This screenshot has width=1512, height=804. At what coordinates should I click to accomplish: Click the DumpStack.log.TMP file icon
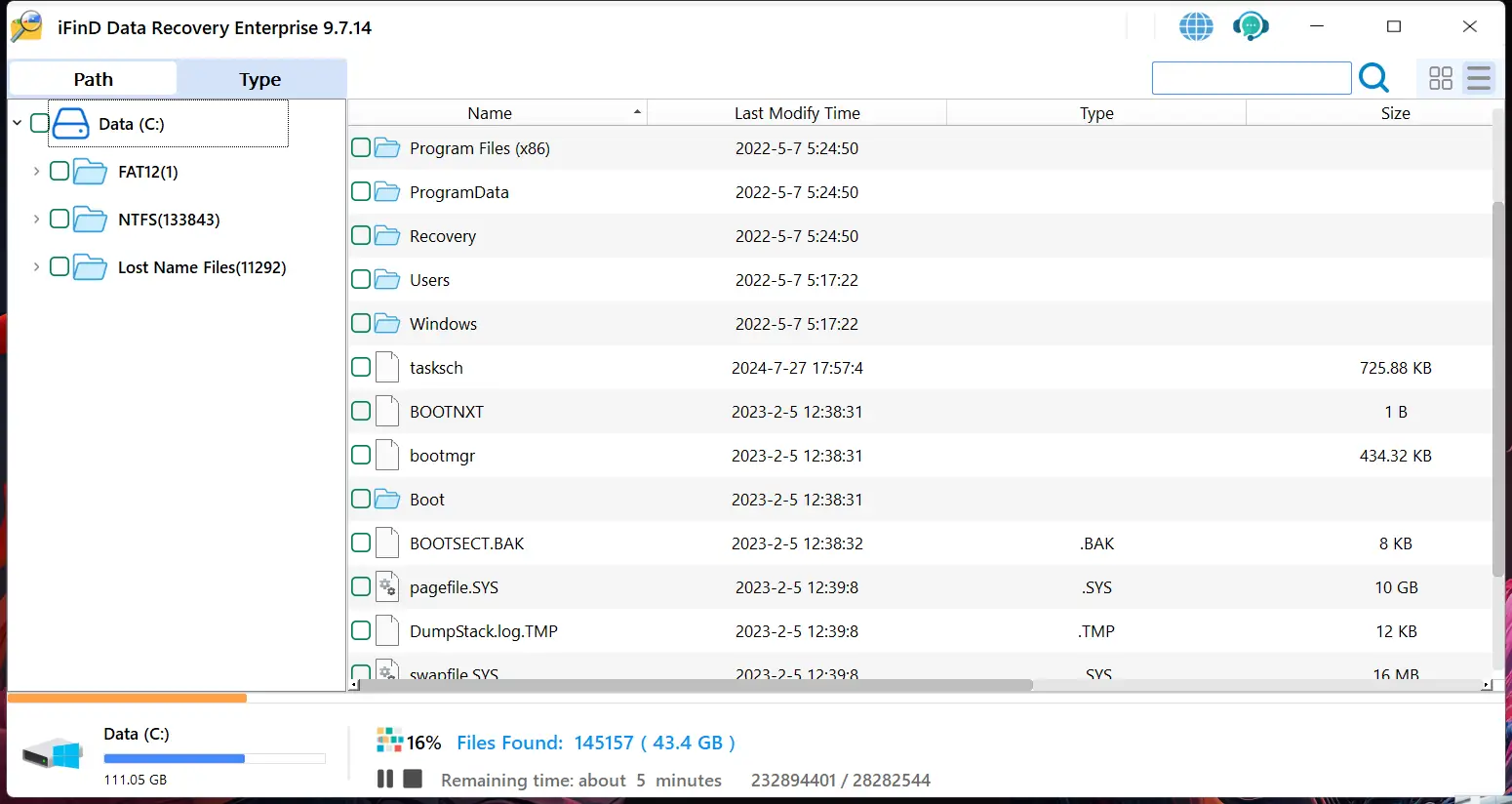(x=387, y=631)
